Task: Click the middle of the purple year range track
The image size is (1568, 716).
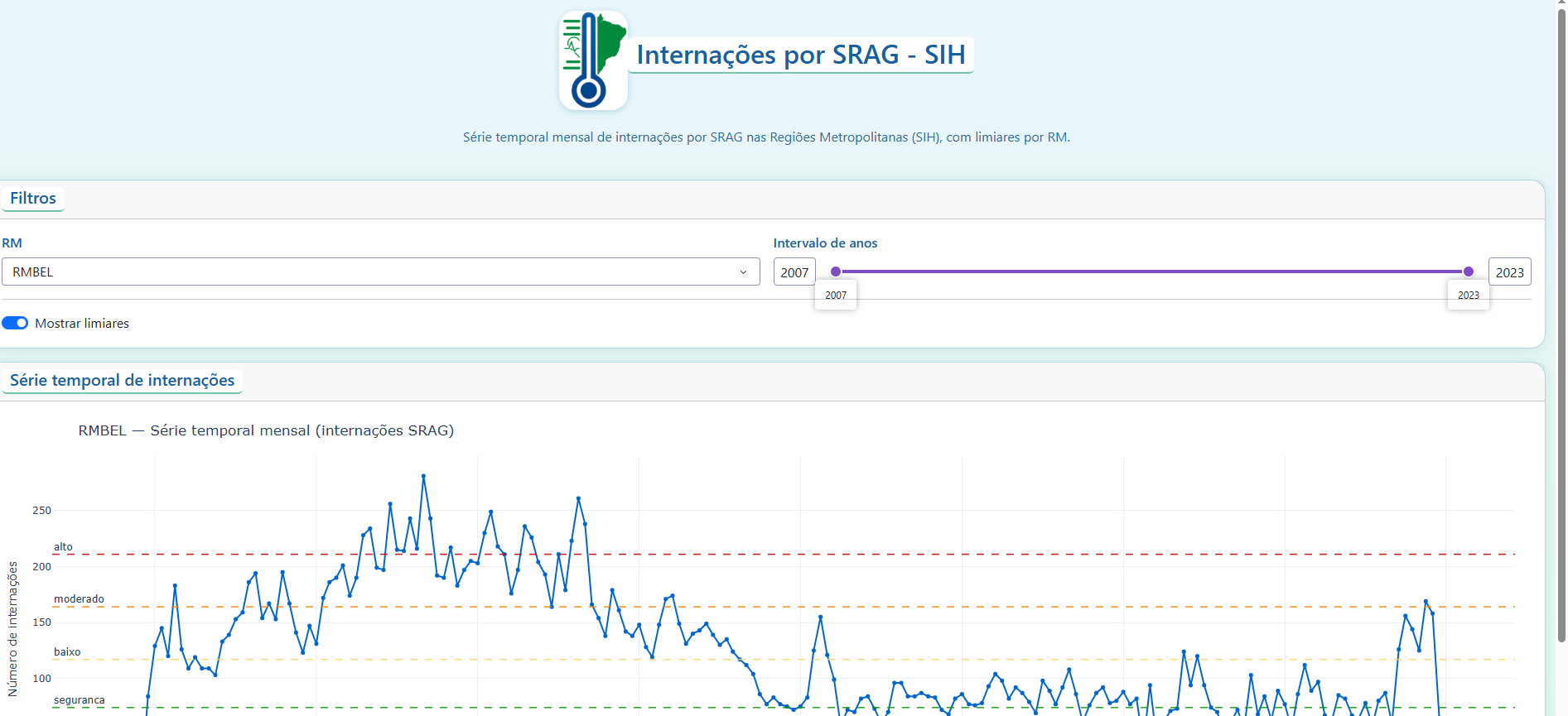Action: (x=1151, y=272)
